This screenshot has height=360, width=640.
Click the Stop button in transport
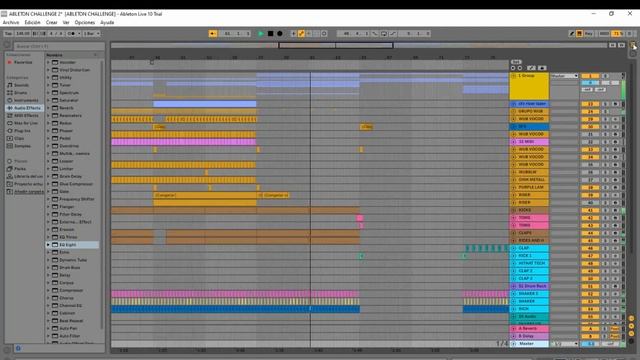click(270, 33)
